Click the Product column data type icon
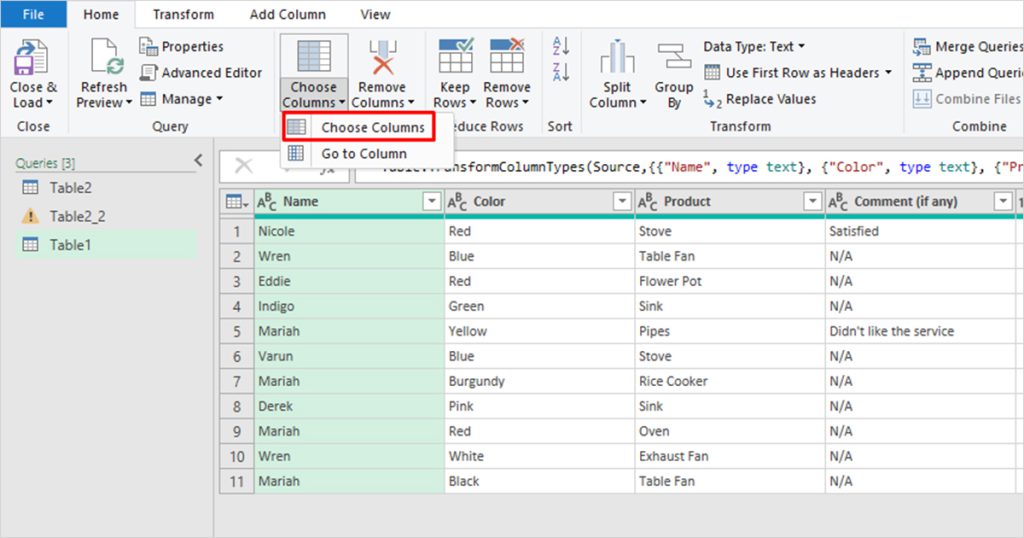Screen dimensions: 1024x538 pos(648,202)
